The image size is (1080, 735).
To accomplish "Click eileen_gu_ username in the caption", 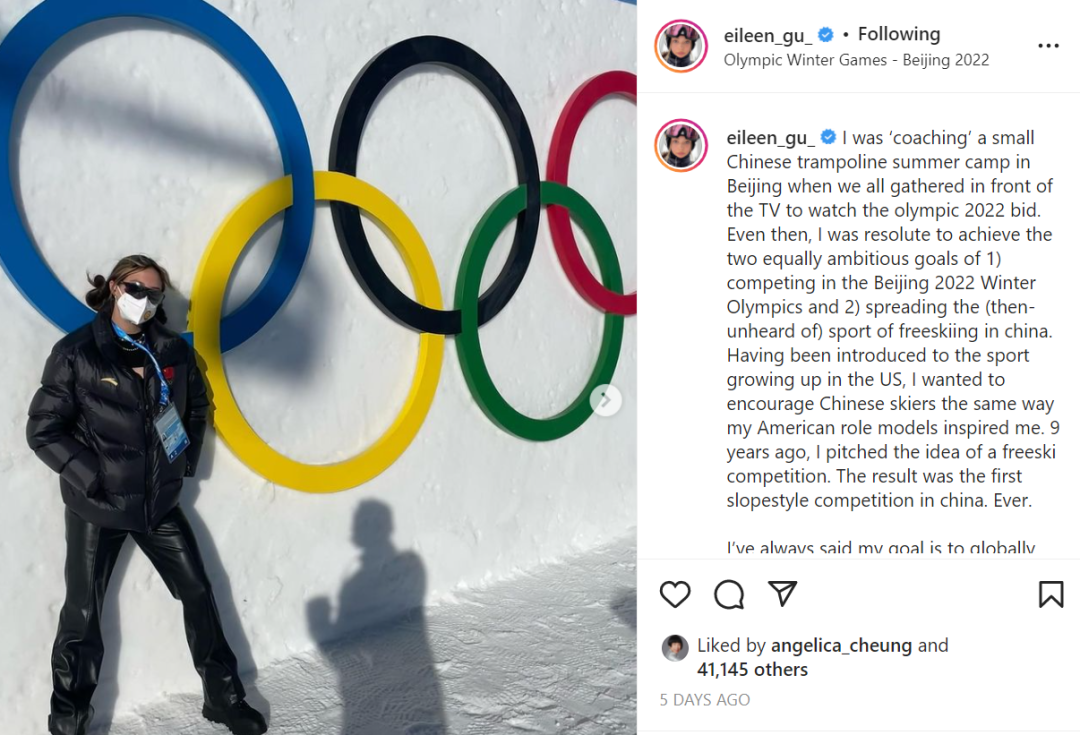I will [x=771, y=138].
